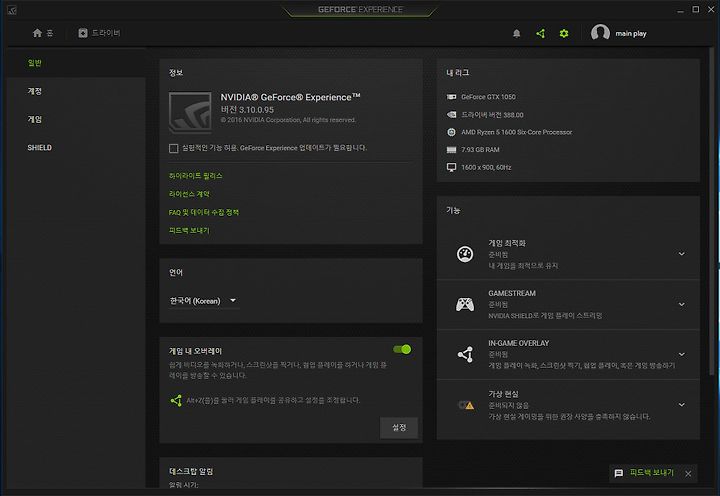
Task: Open FAQ and data collection policy link
Action: click(204, 212)
